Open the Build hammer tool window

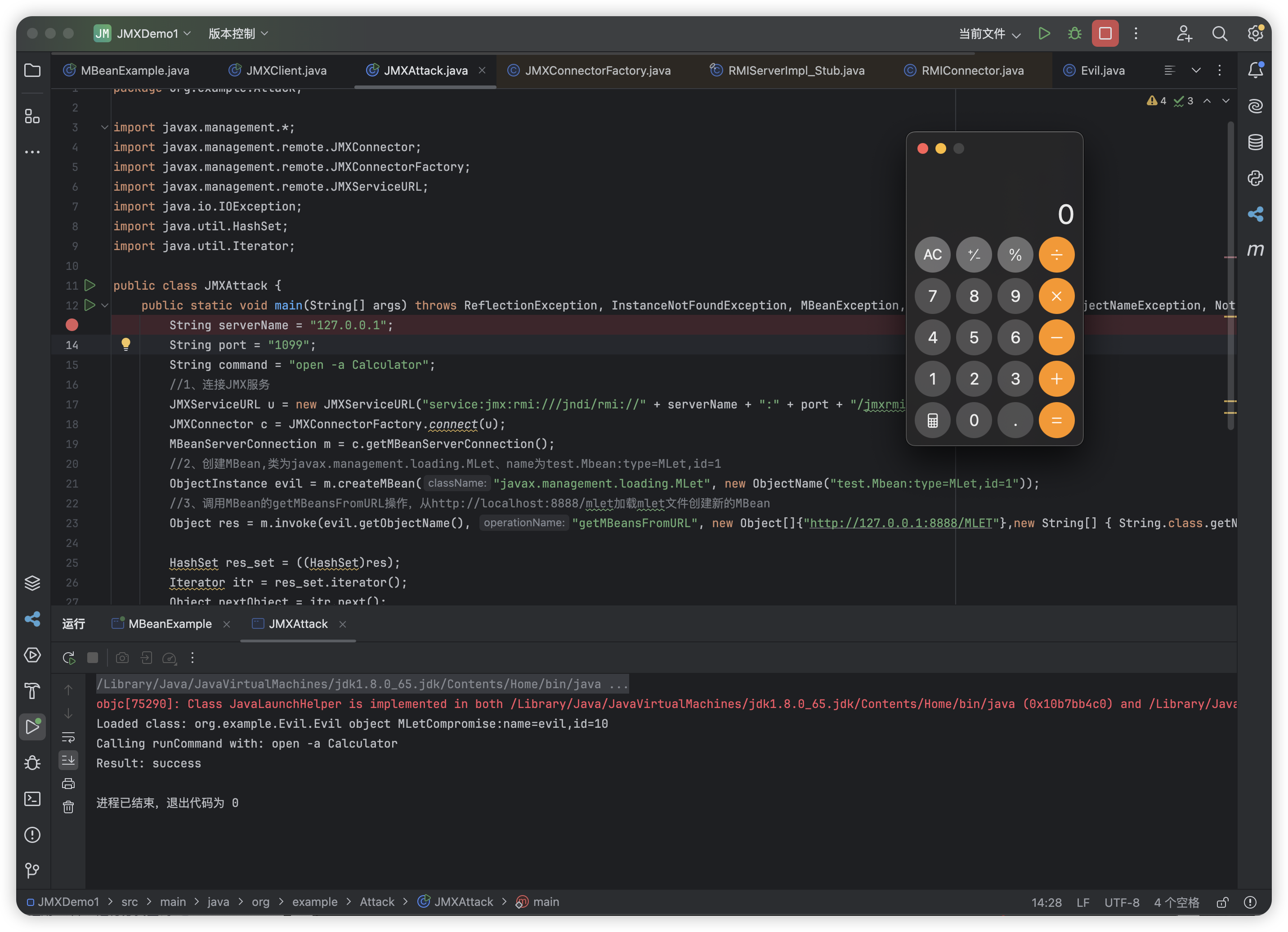[x=32, y=691]
